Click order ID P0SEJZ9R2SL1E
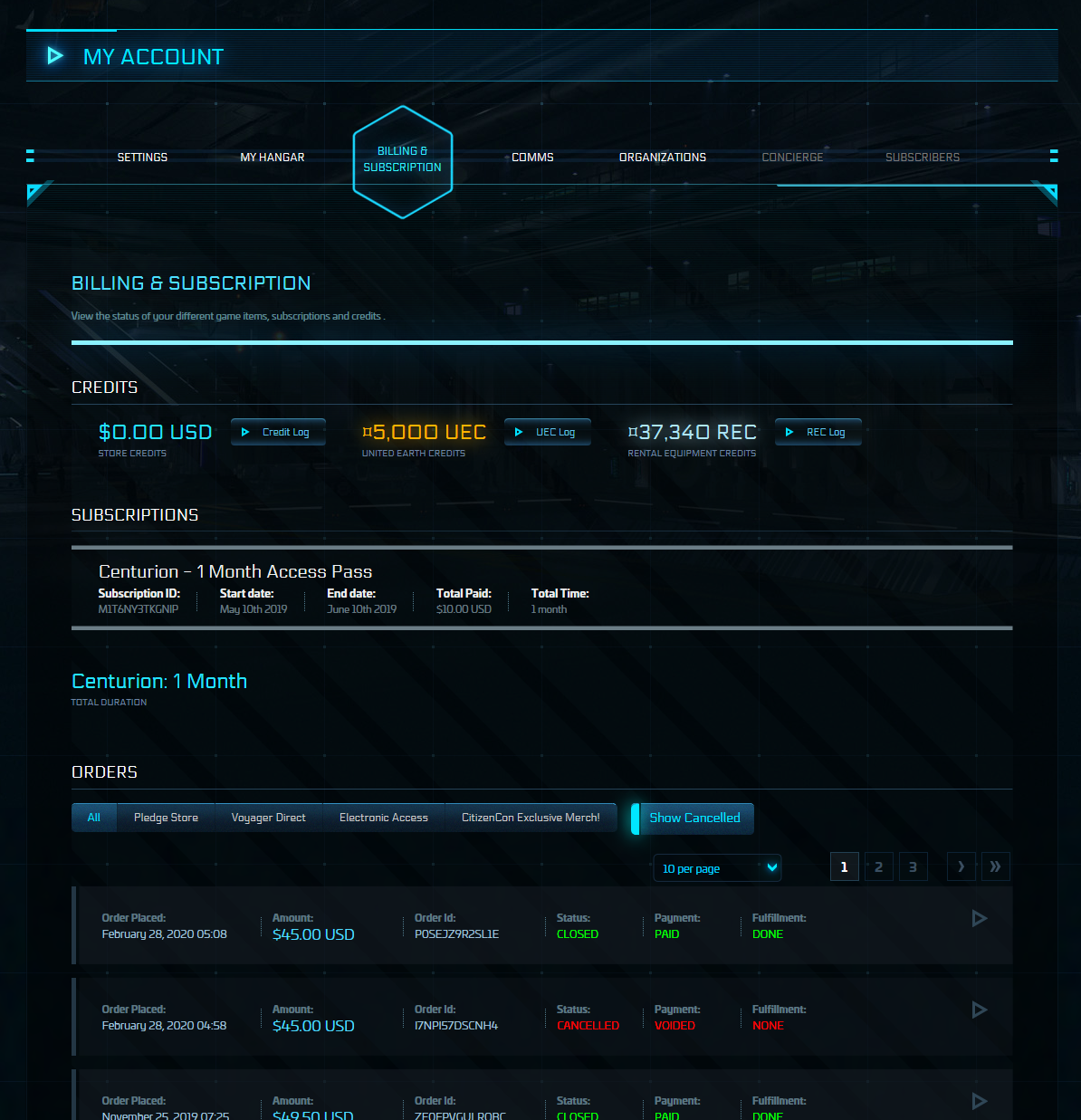The width and height of the screenshot is (1081, 1120). coord(456,934)
